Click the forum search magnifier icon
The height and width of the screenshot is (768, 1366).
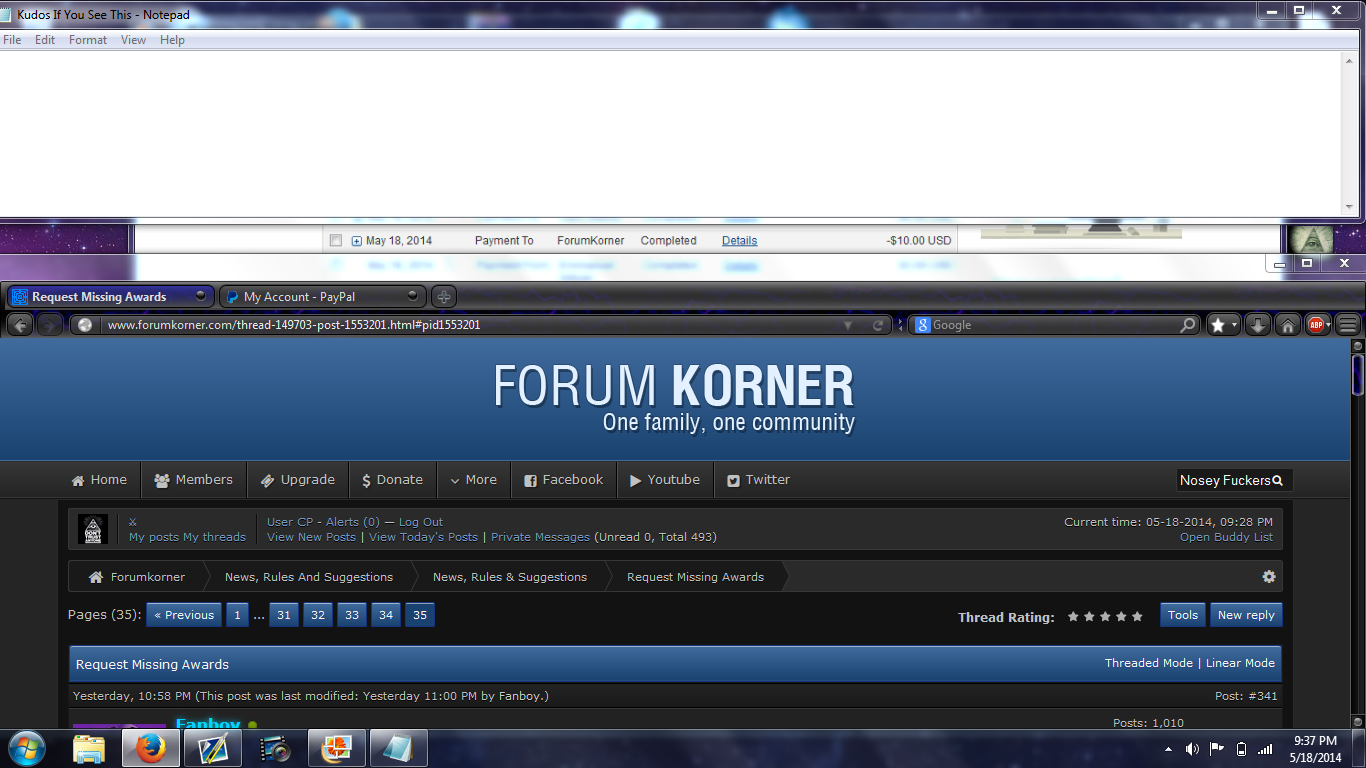(x=1277, y=480)
